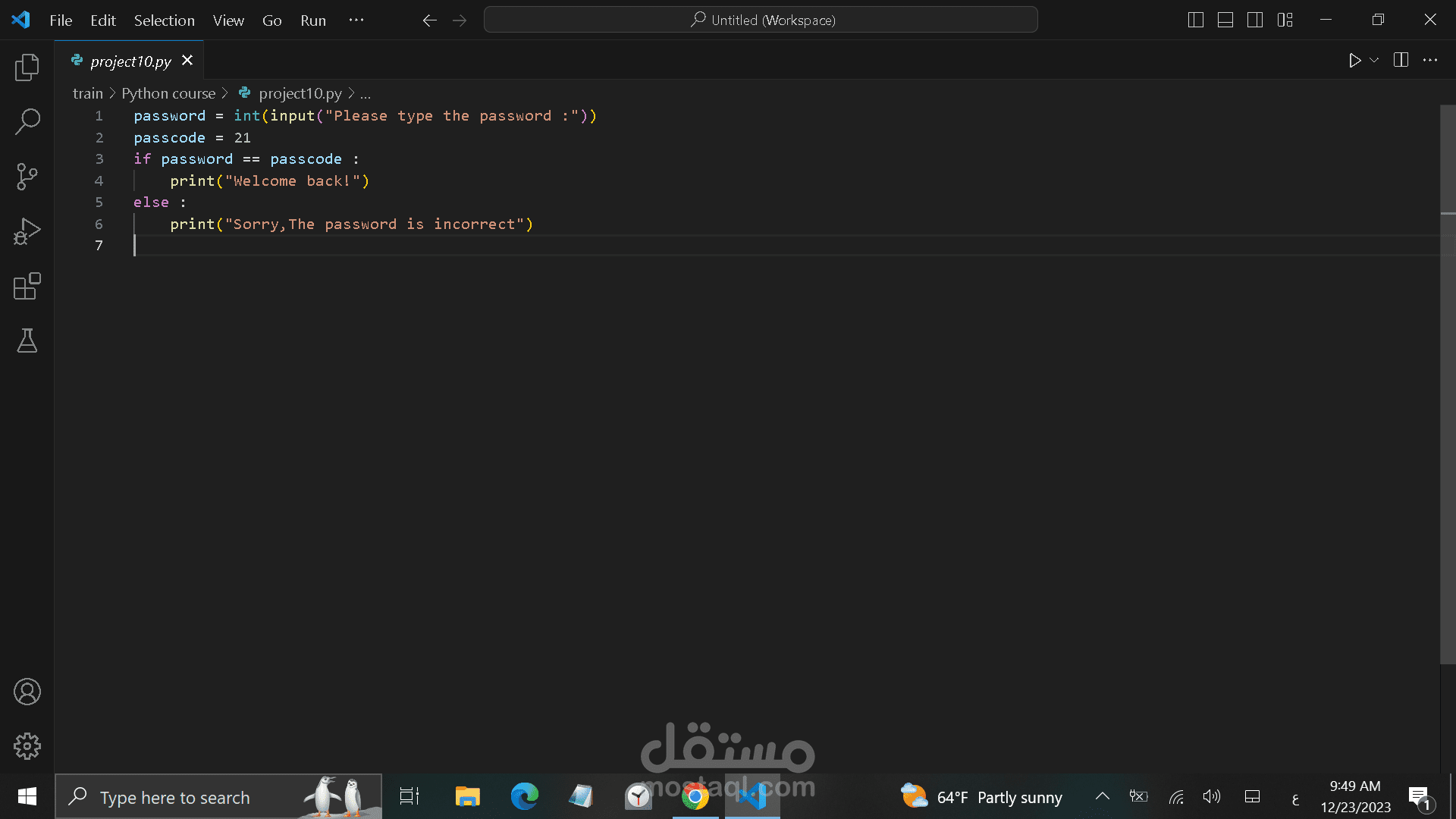Click the editor vertical scrollbar
The image size is (1456, 819).
point(1448,384)
